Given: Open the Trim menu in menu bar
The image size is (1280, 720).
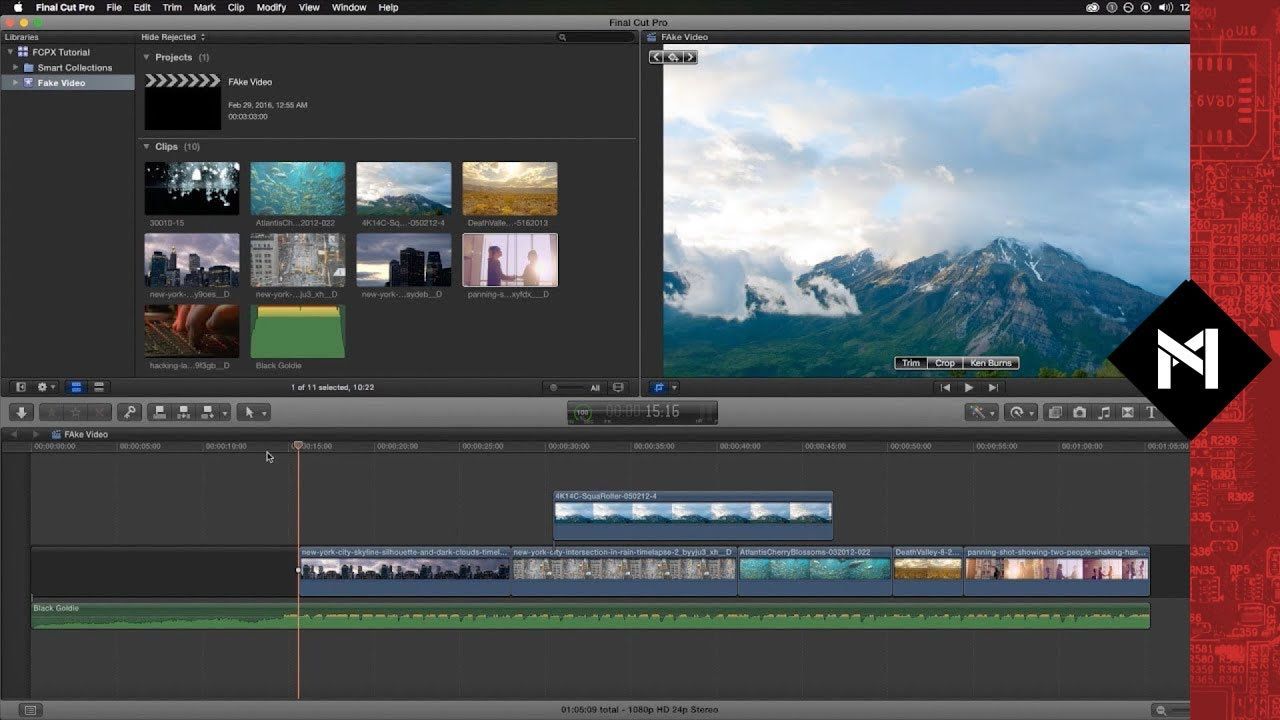Looking at the screenshot, I should tap(172, 7).
